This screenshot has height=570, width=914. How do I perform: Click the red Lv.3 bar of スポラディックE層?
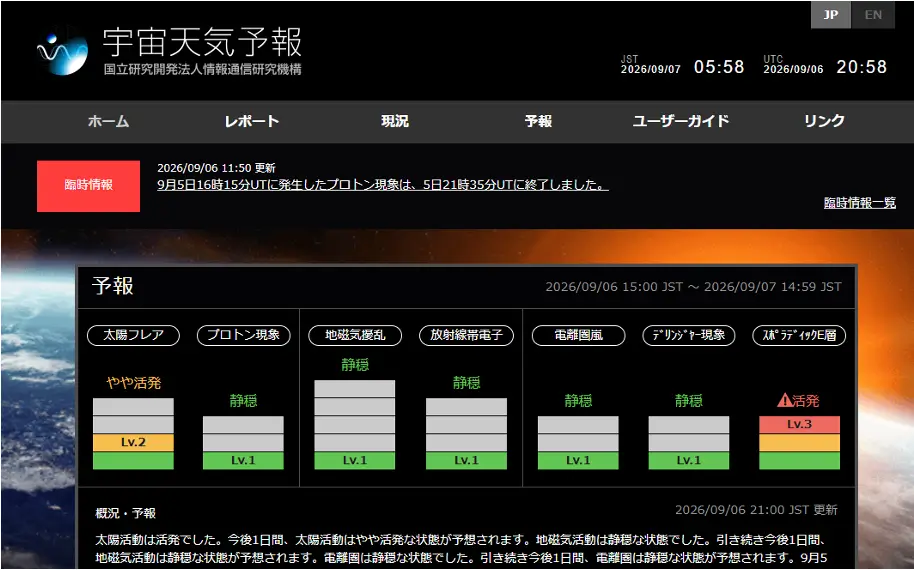click(x=799, y=424)
